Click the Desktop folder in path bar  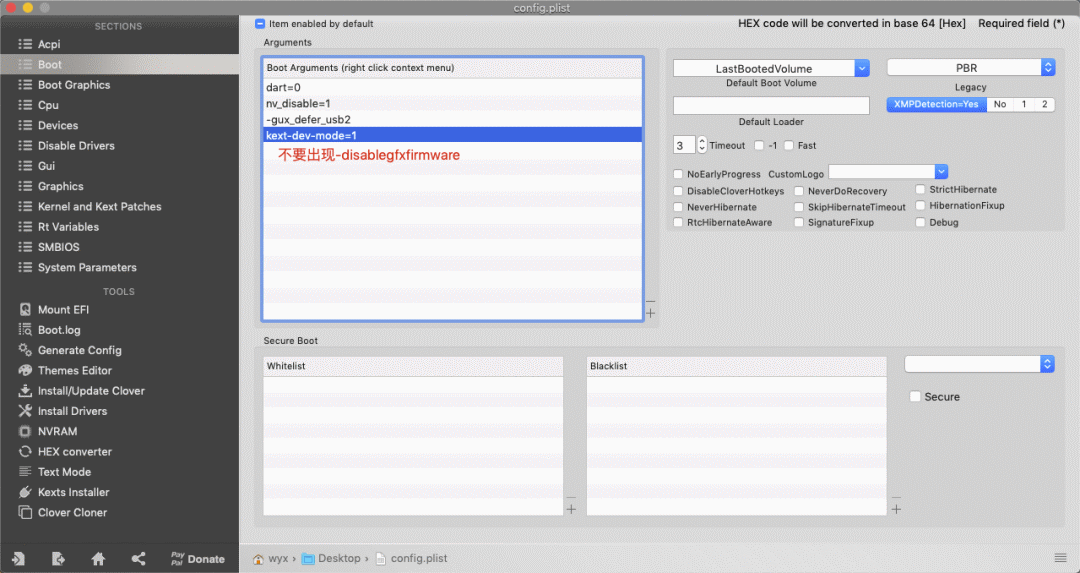pyautogui.click(x=331, y=559)
